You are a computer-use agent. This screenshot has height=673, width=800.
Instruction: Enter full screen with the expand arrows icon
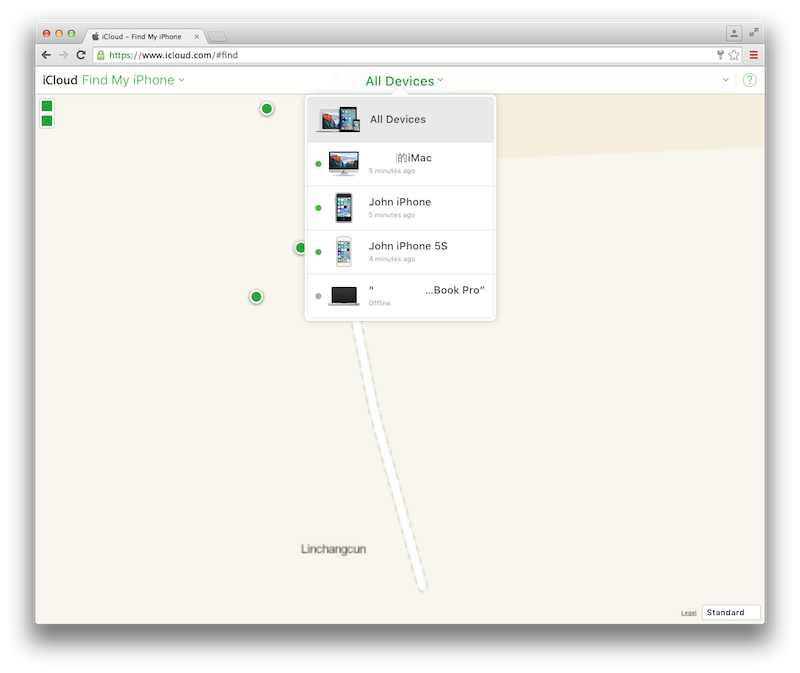(754, 33)
